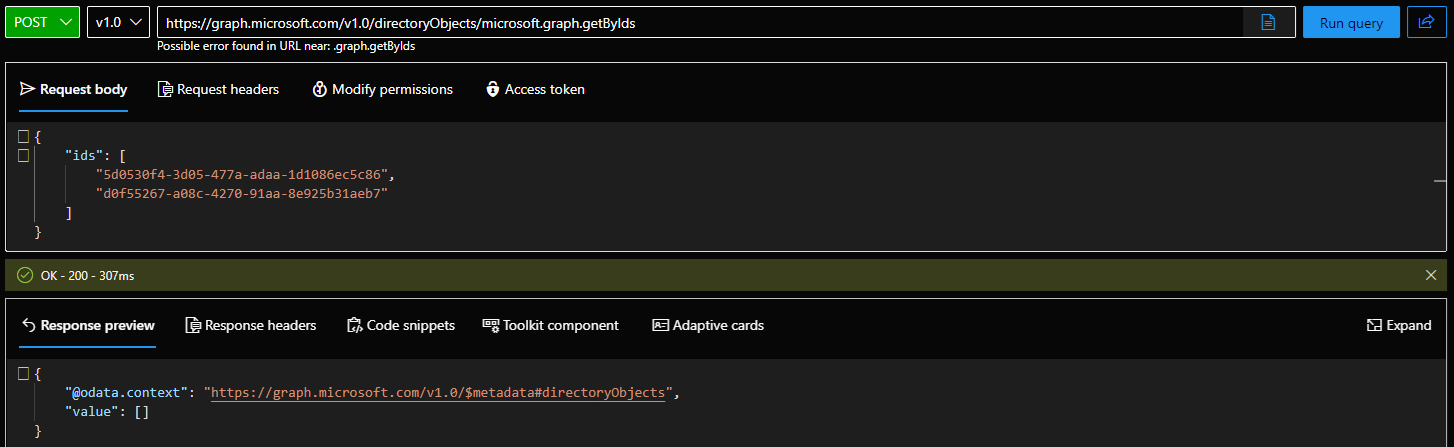
Task: Dismiss the OK 200 status message
Action: (1430, 275)
